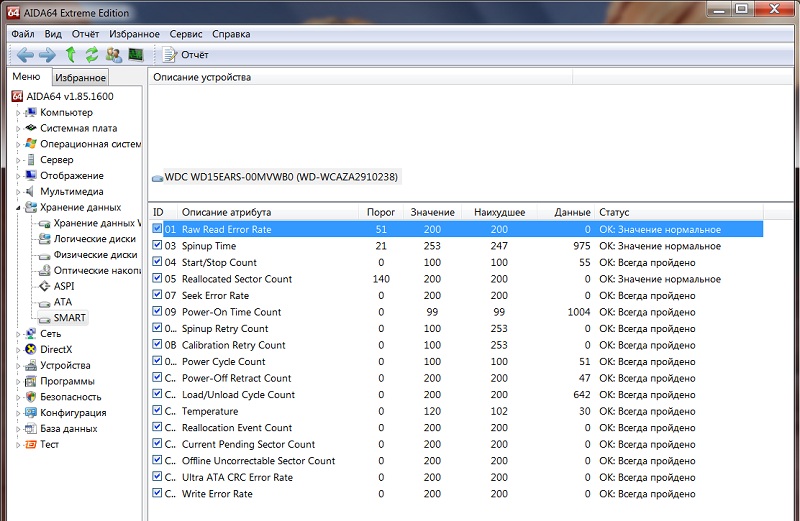Select Компьютер in the tree
Image resolution: width=800 pixels, height=521 pixels.
(66, 112)
